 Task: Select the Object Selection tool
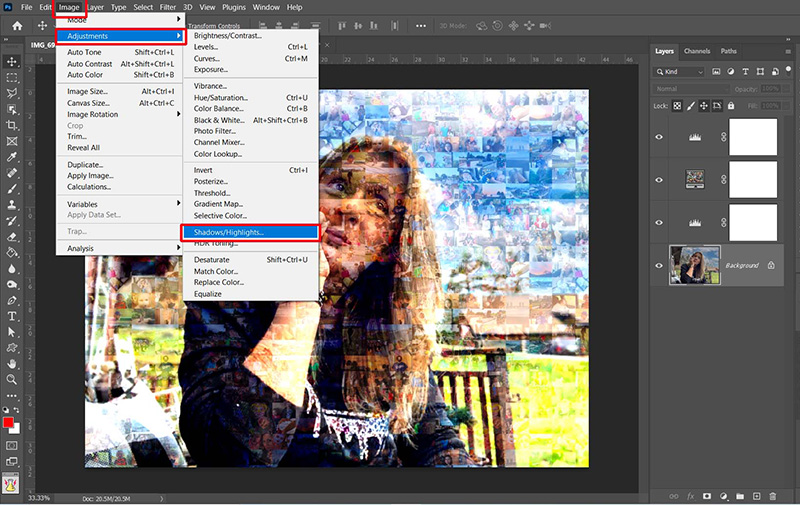pos(11,109)
